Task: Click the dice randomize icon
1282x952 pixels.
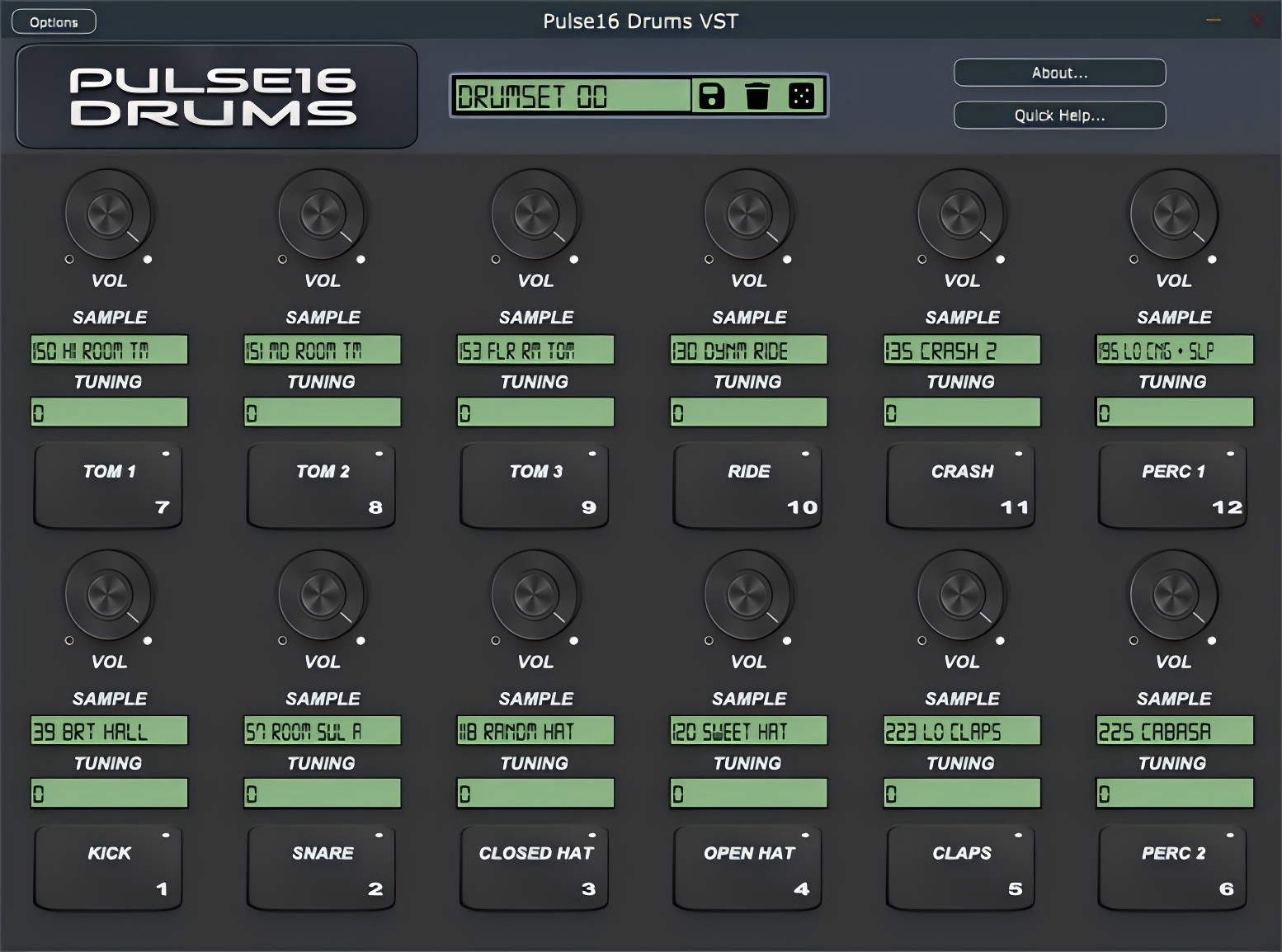Action: [x=801, y=97]
